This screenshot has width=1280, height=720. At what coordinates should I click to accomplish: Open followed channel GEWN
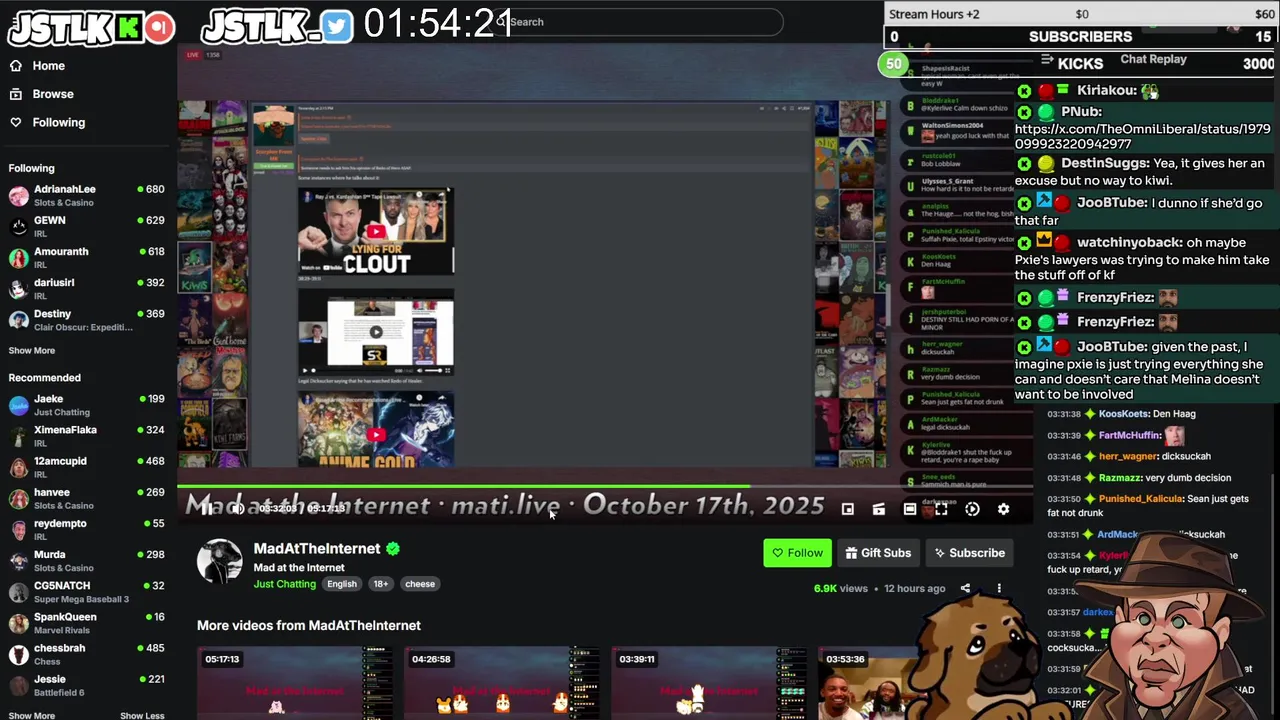(86, 226)
